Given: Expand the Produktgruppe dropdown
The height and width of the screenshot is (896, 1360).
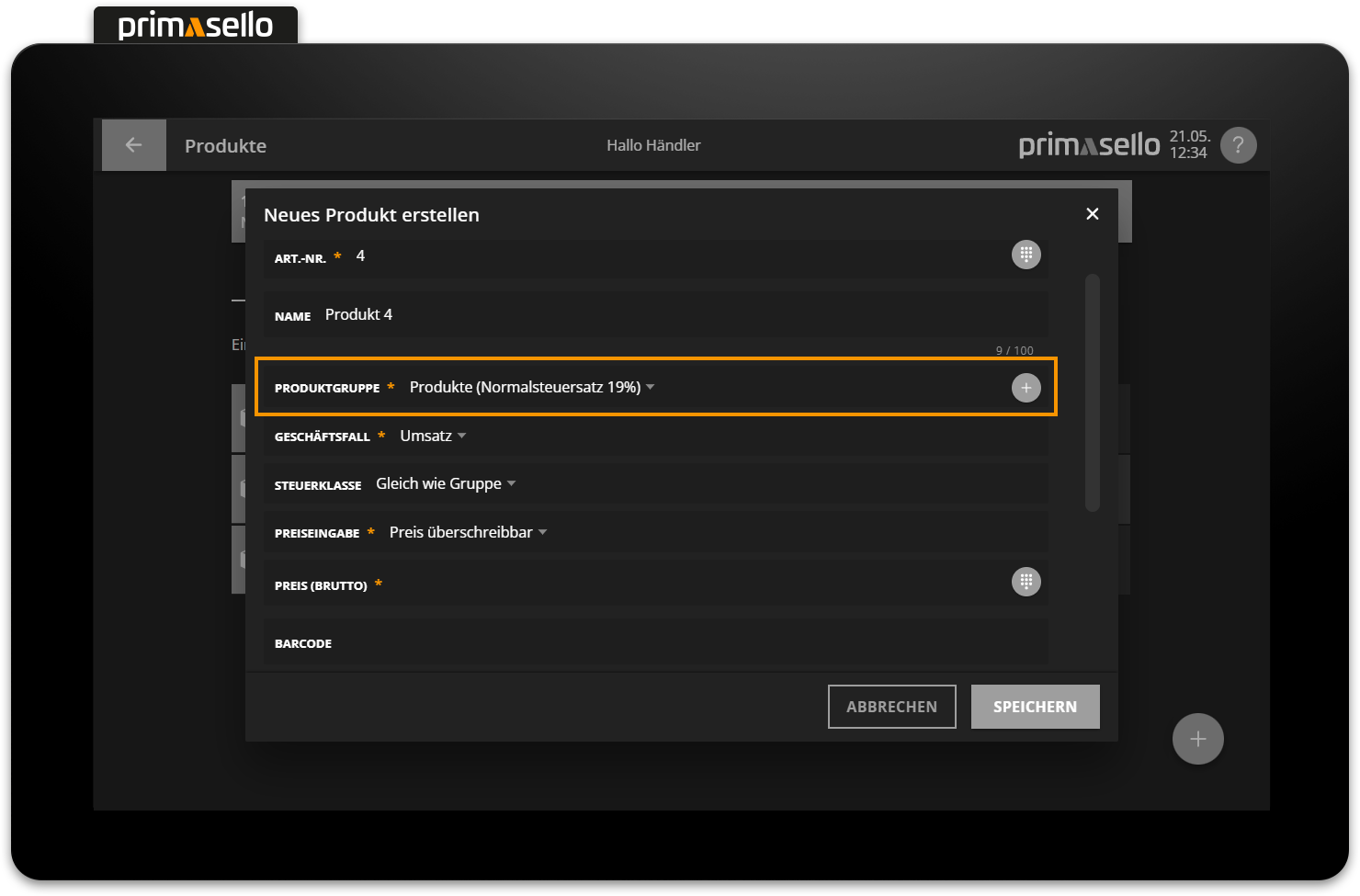Looking at the screenshot, I should click(532, 388).
